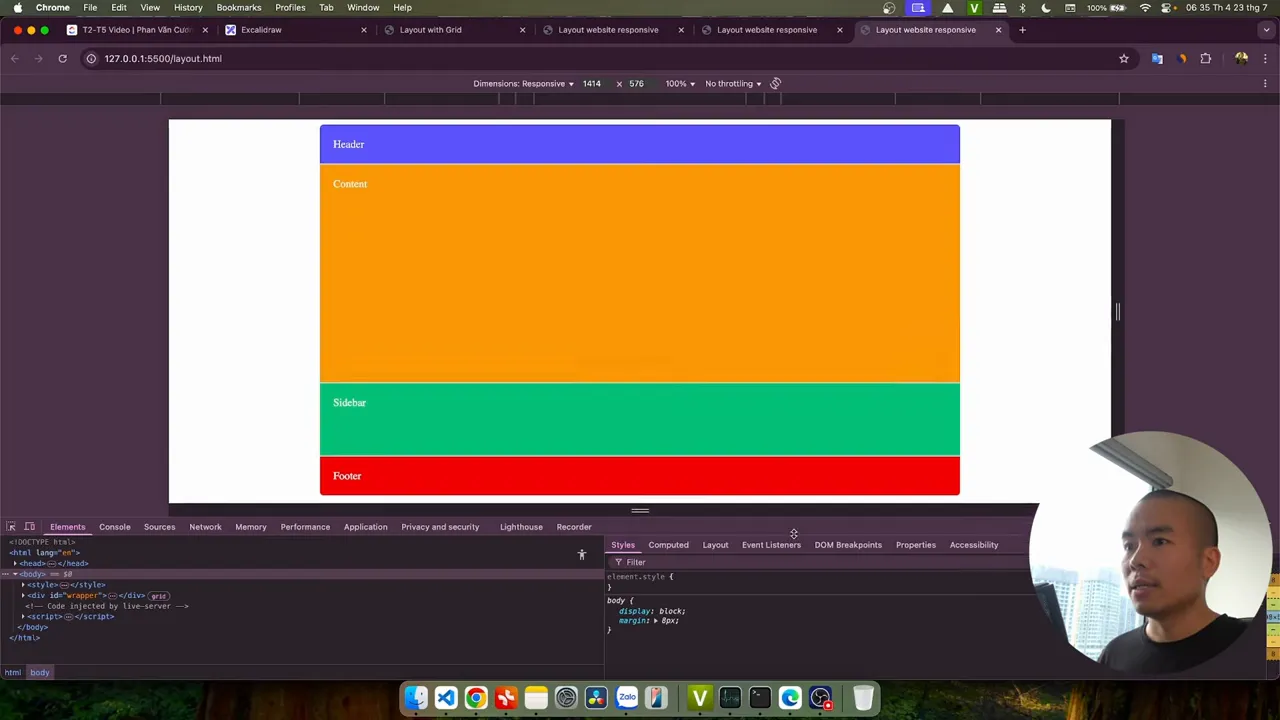1280x720 pixels.
Task: Bookmark this page with the star icon
Action: tap(1124, 59)
